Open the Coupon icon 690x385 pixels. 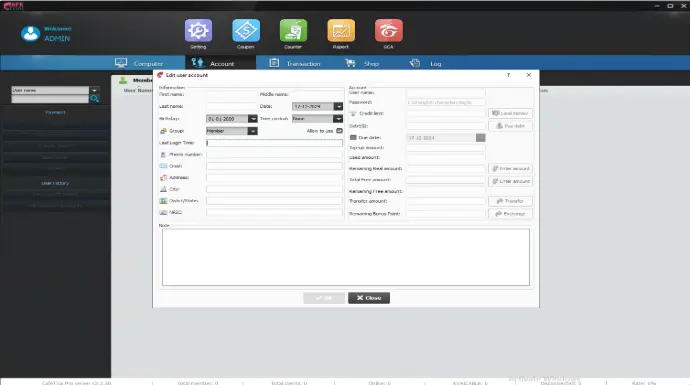coord(246,30)
